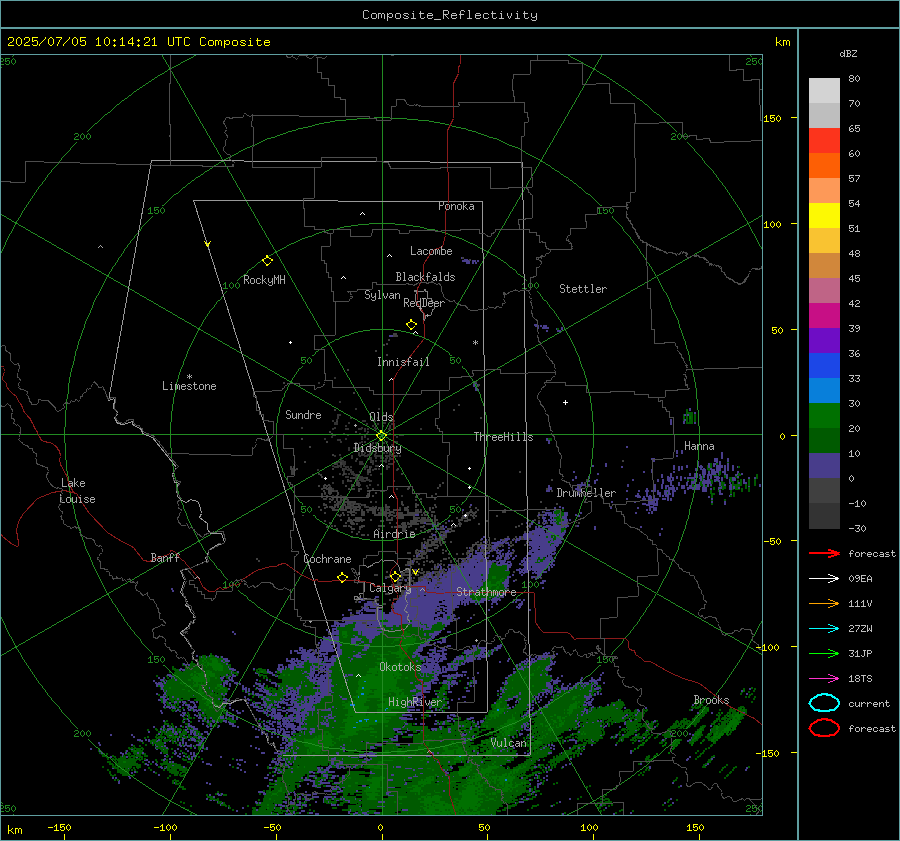Image resolution: width=900 pixels, height=841 pixels.
Task: Click the Strathmore city label
Action: tap(486, 592)
